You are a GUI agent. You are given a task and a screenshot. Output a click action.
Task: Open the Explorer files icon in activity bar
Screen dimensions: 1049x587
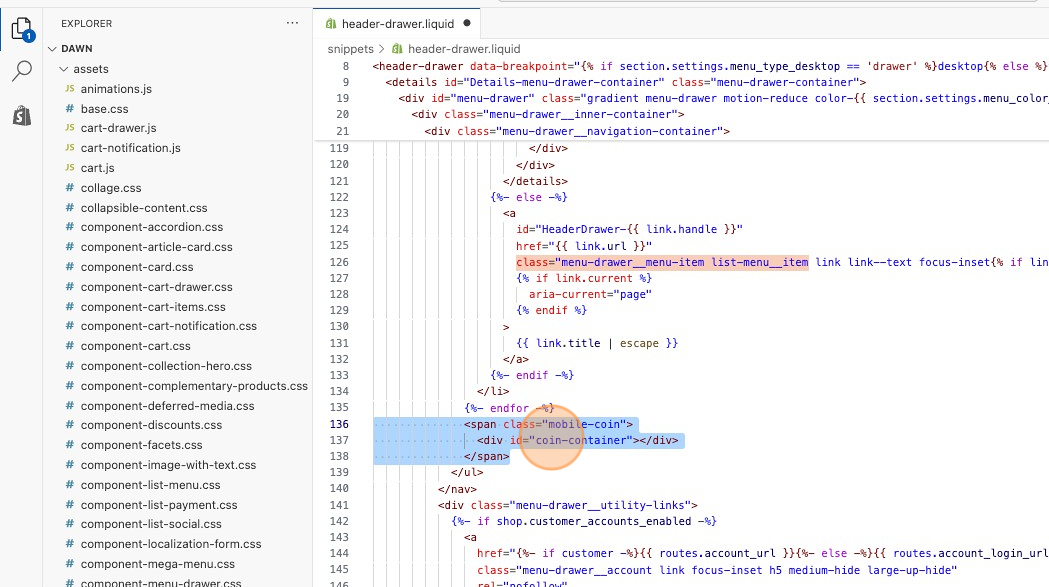pos(21,29)
